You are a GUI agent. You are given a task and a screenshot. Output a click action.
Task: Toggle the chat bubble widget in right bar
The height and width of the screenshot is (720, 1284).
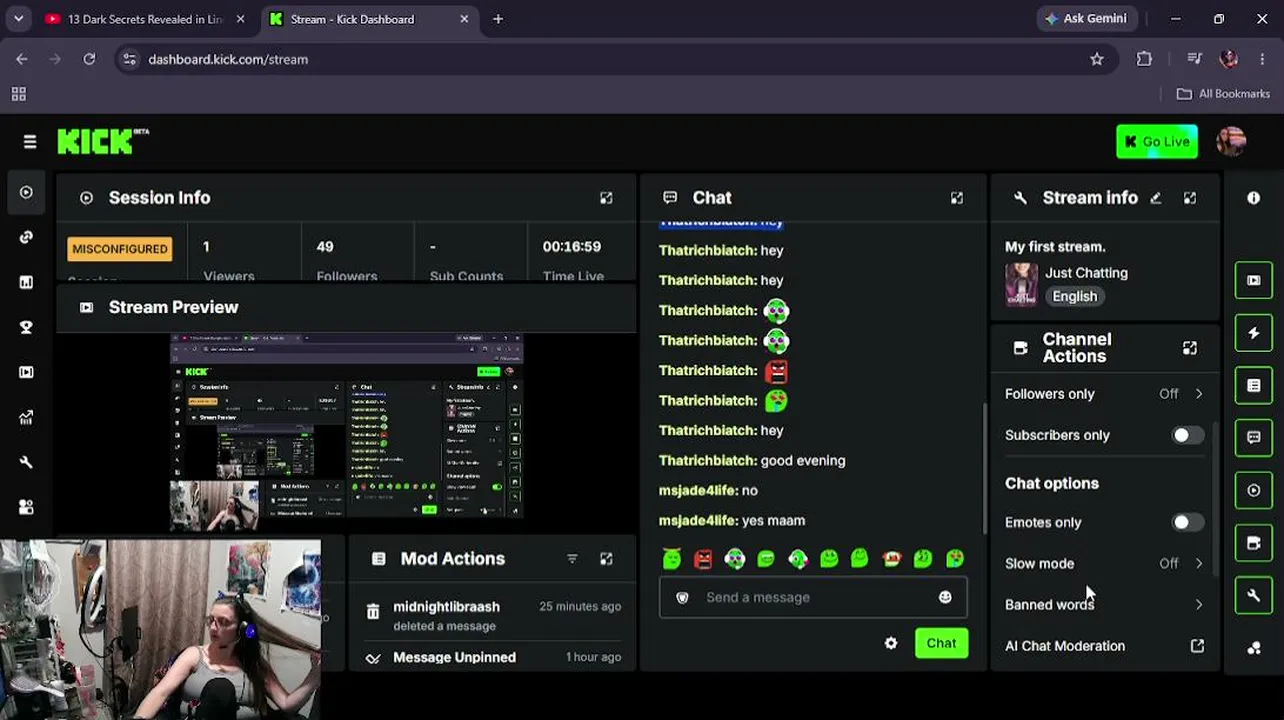[x=1254, y=438]
